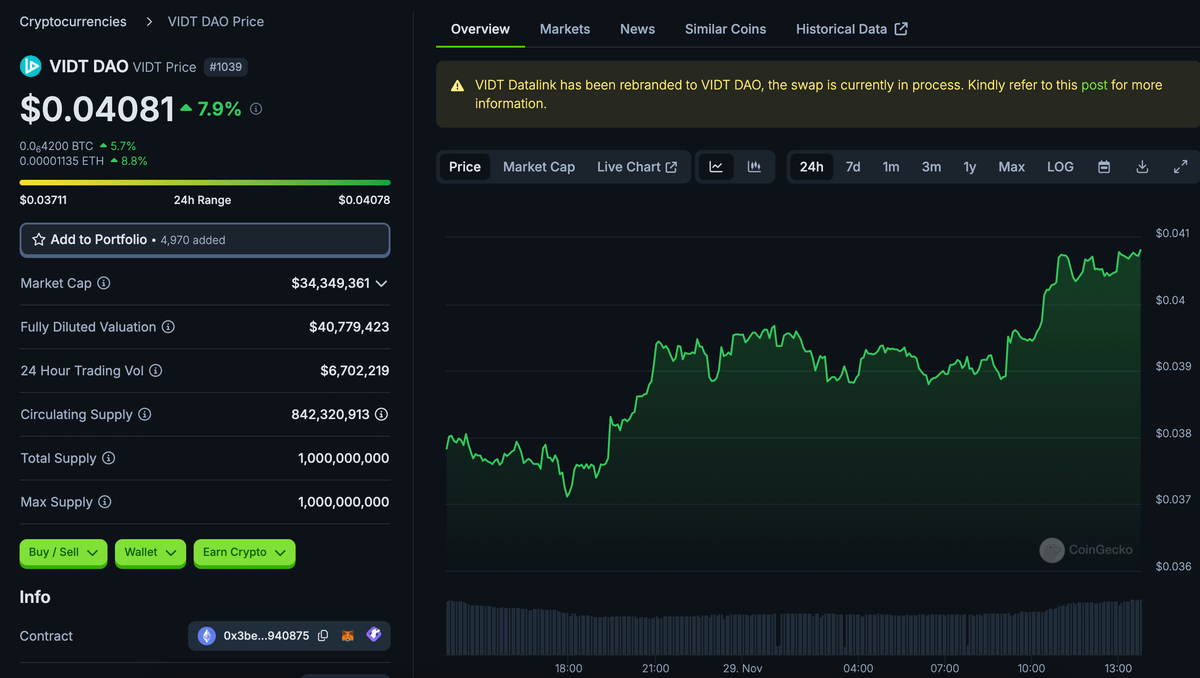This screenshot has width=1200, height=678.
Task: Open the calendar date range picker
Action: 1104,166
